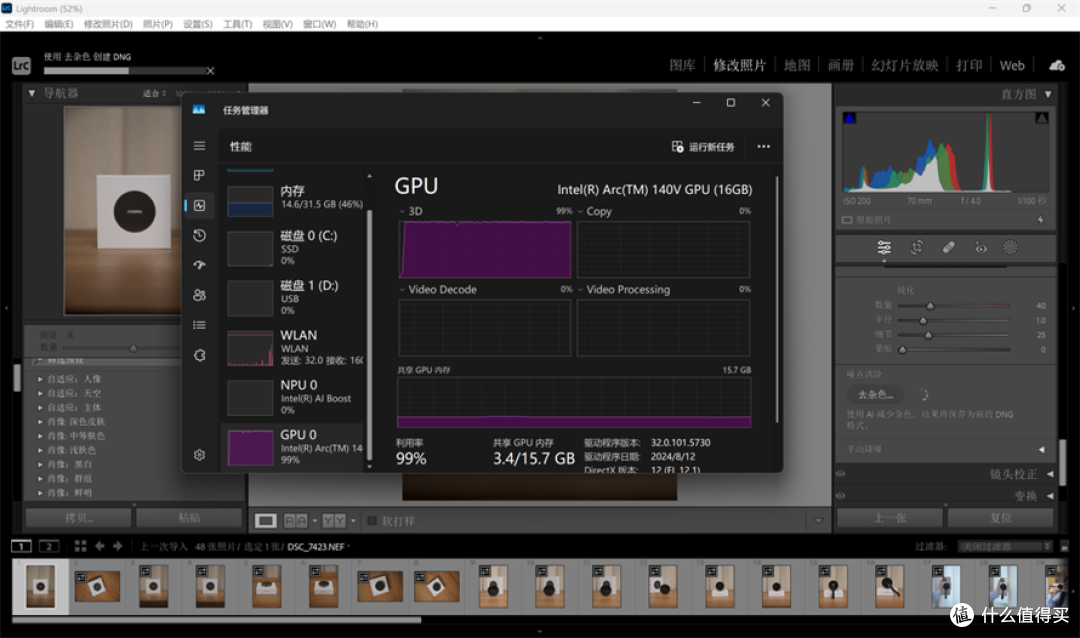The width and height of the screenshot is (1080, 638).
Task: Collapse the 3D GPU graph chevron
Action: [x=402, y=212]
